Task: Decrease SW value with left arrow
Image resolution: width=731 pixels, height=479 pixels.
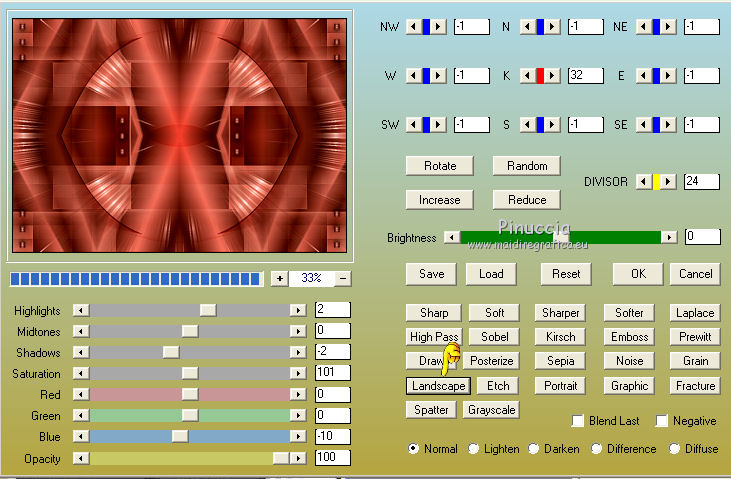Action: pyautogui.click(x=414, y=125)
